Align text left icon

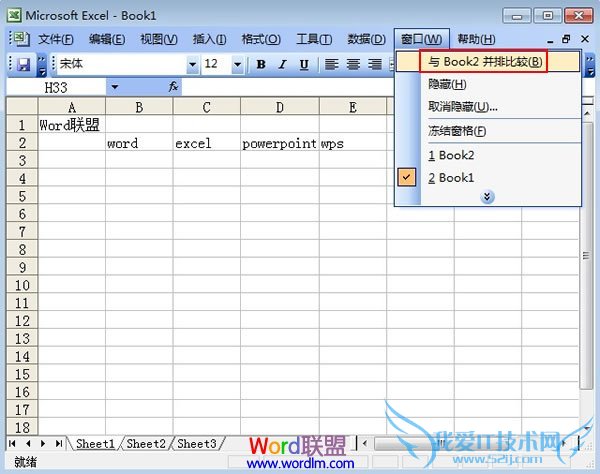pyautogui.click(x=331, y=64)
